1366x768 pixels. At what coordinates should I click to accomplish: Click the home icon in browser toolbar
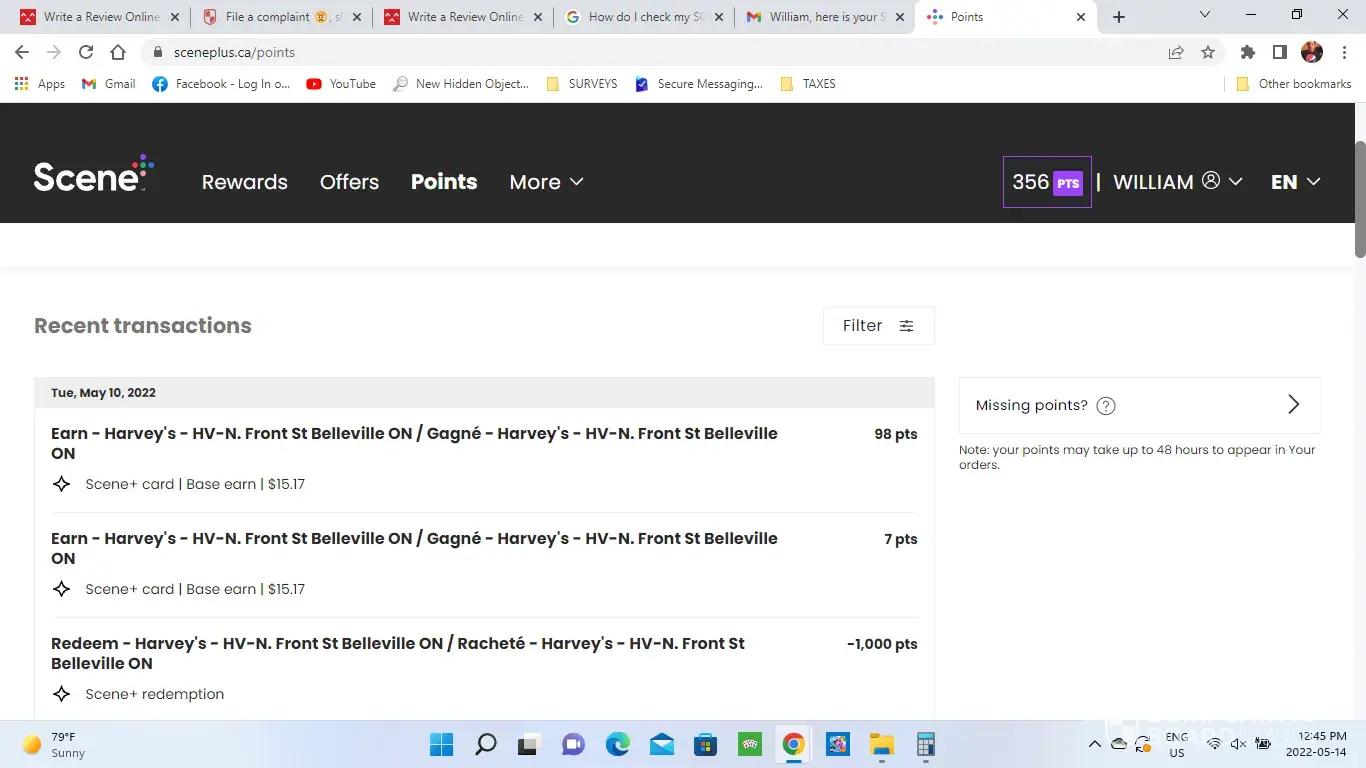click(118, 52)
